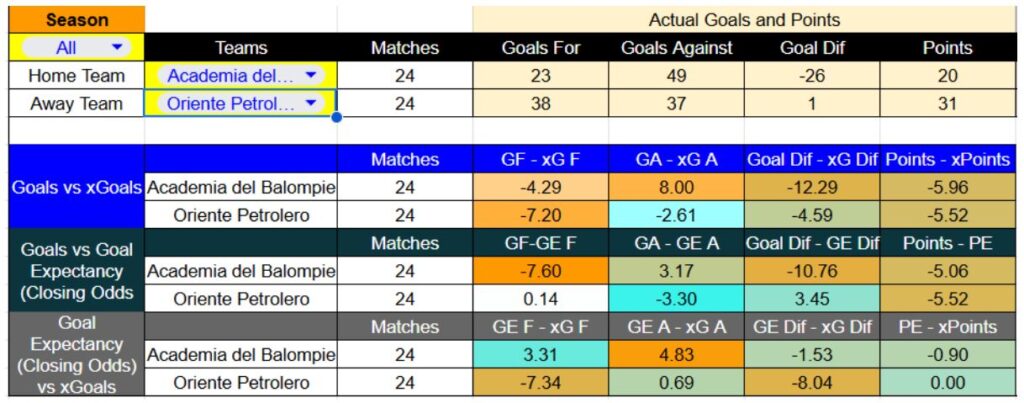
Task: Select the "Goals For" column header
Action: 540,47
